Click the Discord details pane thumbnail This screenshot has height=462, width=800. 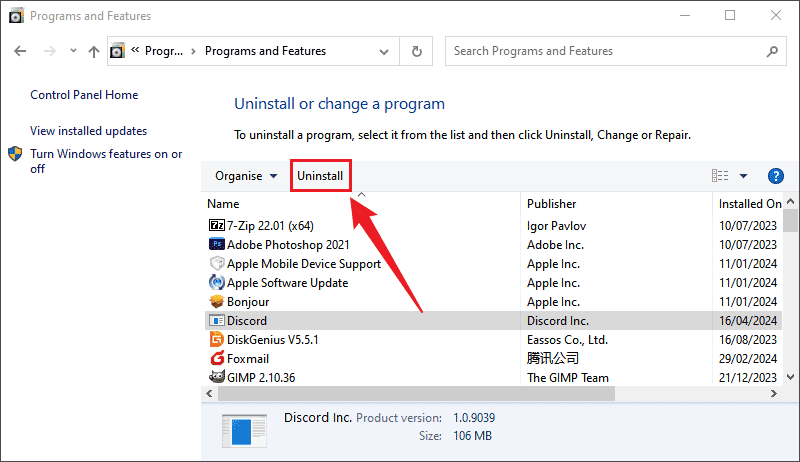point(244,431)
